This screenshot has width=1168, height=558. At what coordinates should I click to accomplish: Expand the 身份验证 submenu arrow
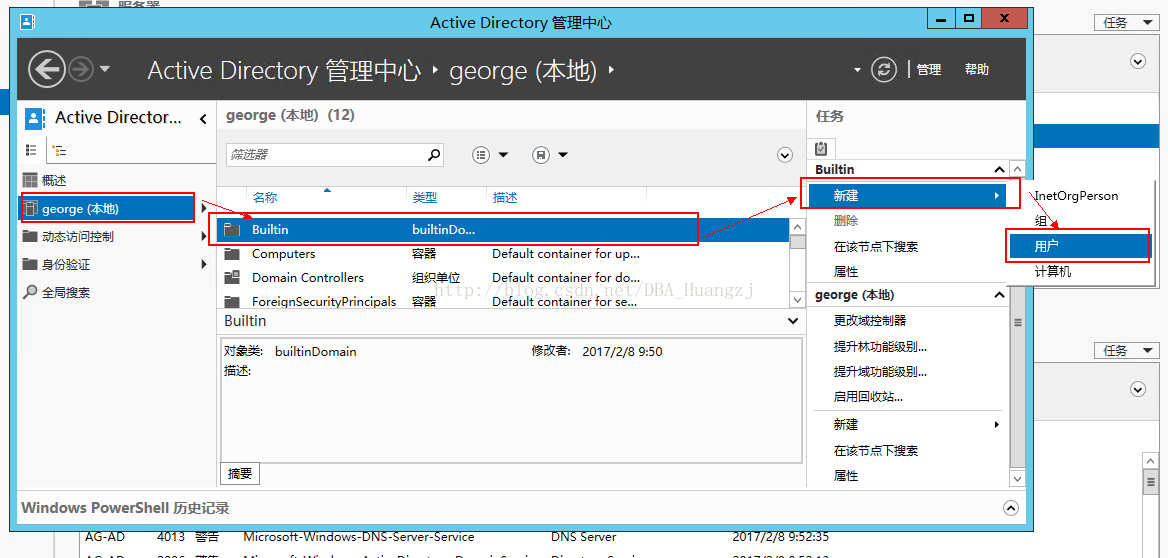pyautogui.click(x=204, y=264)
